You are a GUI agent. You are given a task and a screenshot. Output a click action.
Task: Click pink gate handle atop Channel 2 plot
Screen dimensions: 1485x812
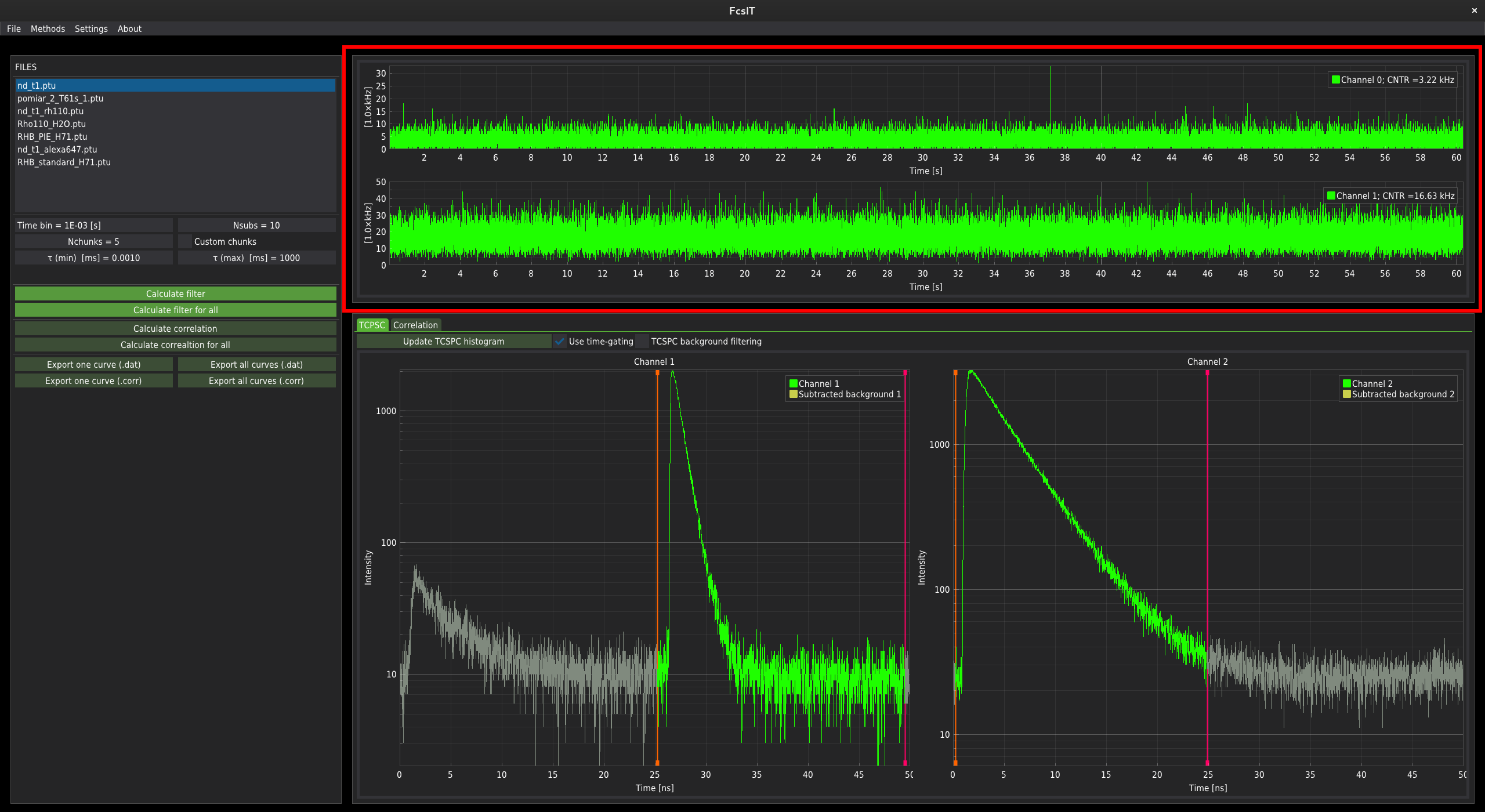1207,373
